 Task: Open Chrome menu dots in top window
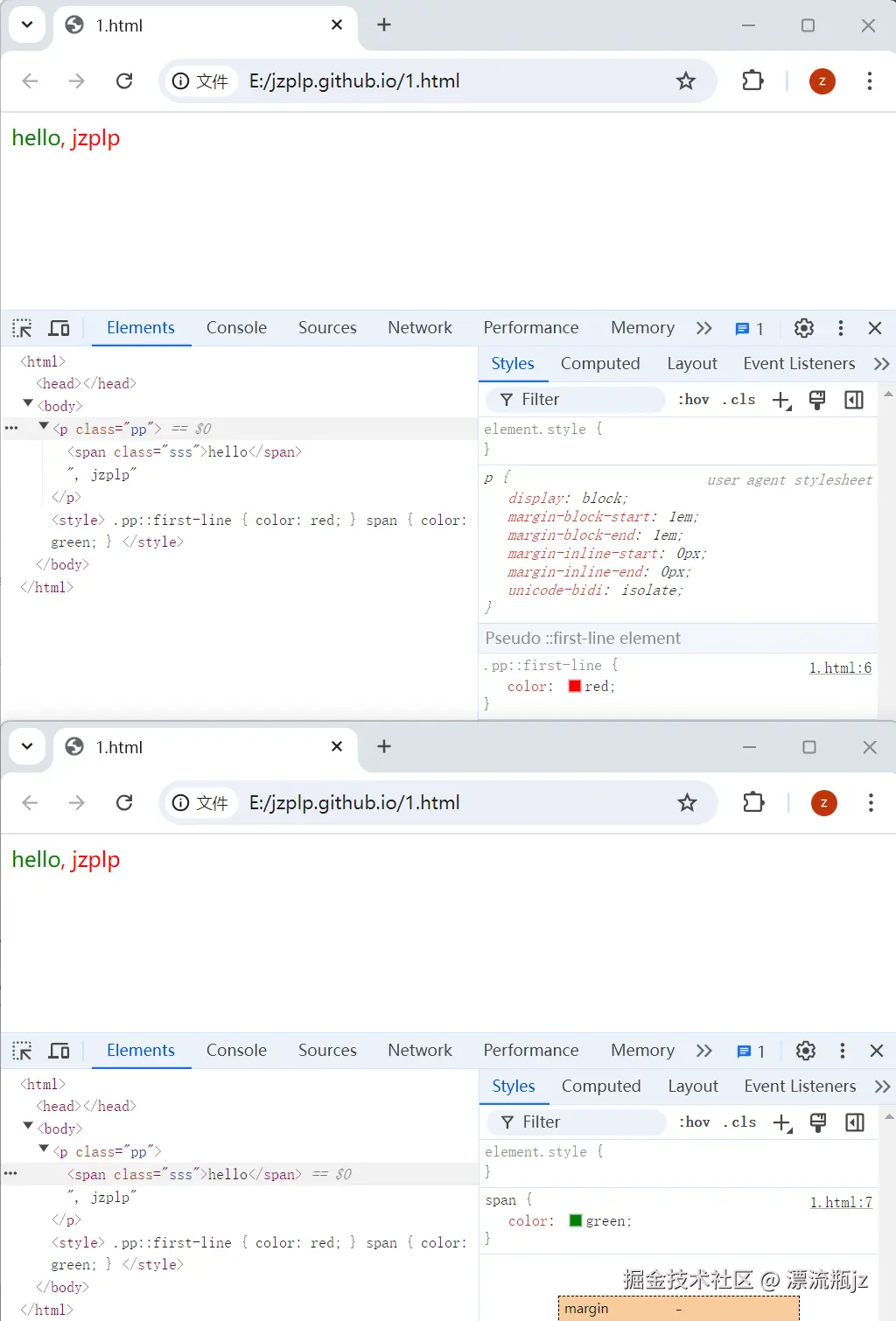pyautogui.click(x=869, y=81)
